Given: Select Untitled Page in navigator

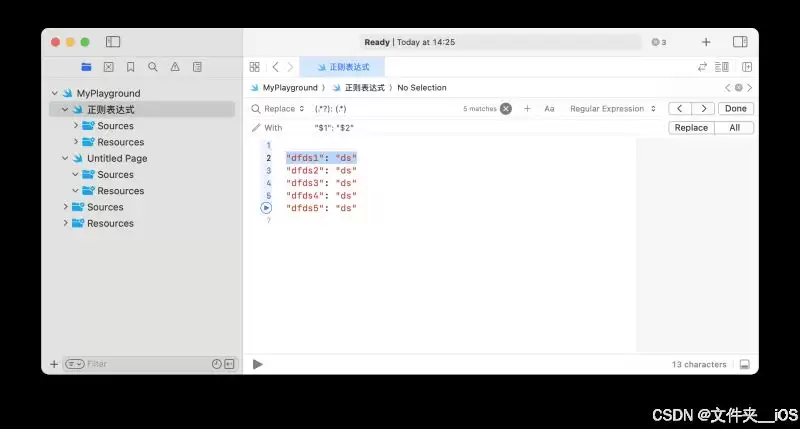Looking at the screenshot, I should 117,158.
